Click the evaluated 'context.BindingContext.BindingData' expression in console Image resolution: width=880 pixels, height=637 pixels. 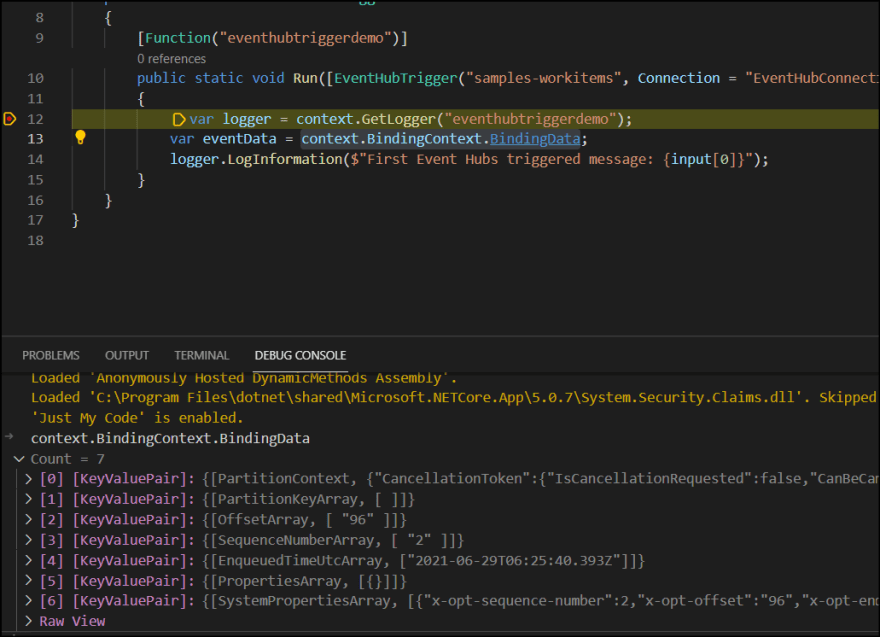[x=170, y=438]
